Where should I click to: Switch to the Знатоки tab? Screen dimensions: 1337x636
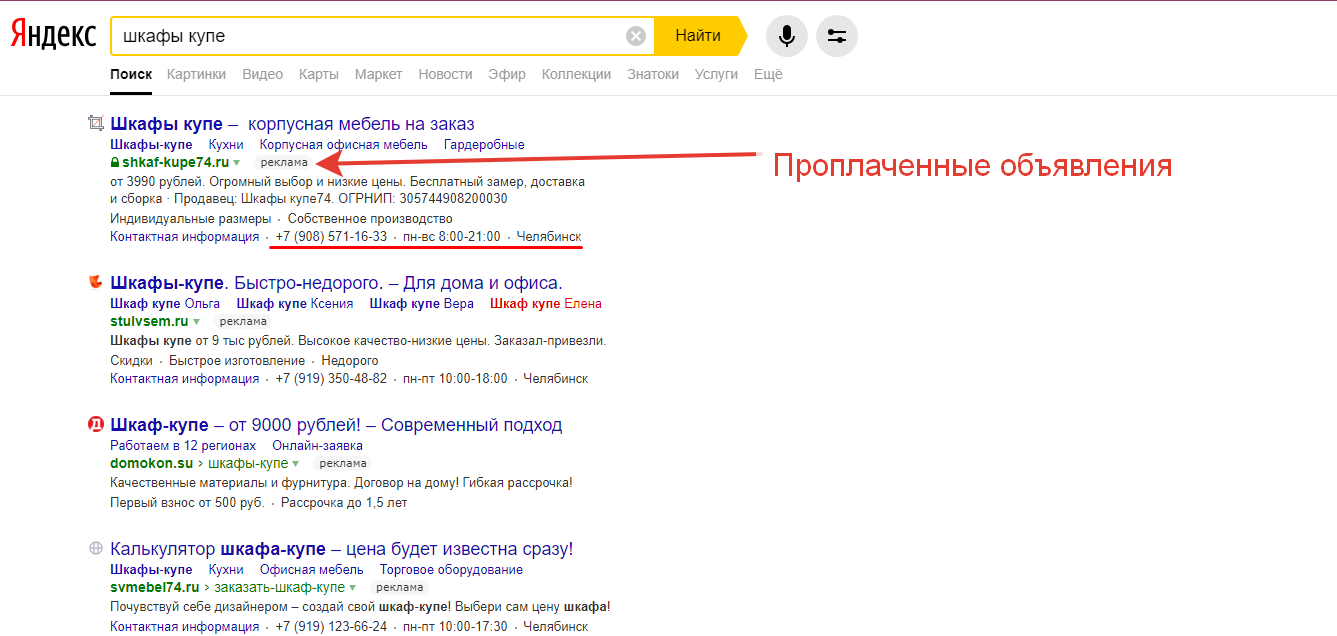653,74
